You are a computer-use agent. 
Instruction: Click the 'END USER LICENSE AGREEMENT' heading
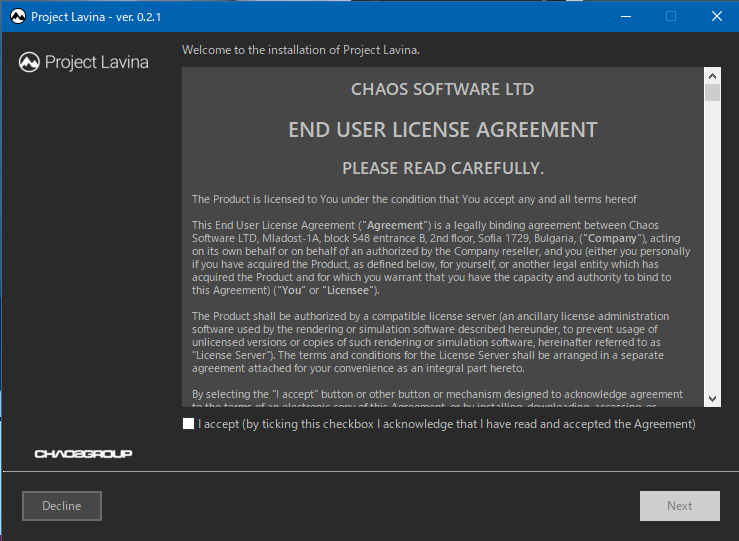(x=443, y=130)
